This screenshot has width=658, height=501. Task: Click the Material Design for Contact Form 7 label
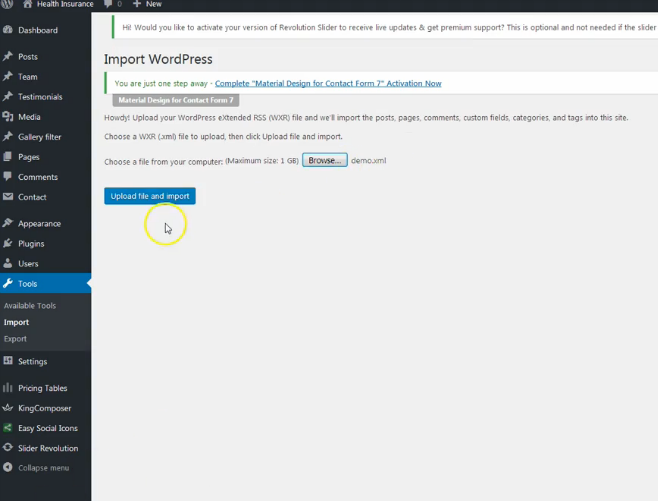point(175,100)
